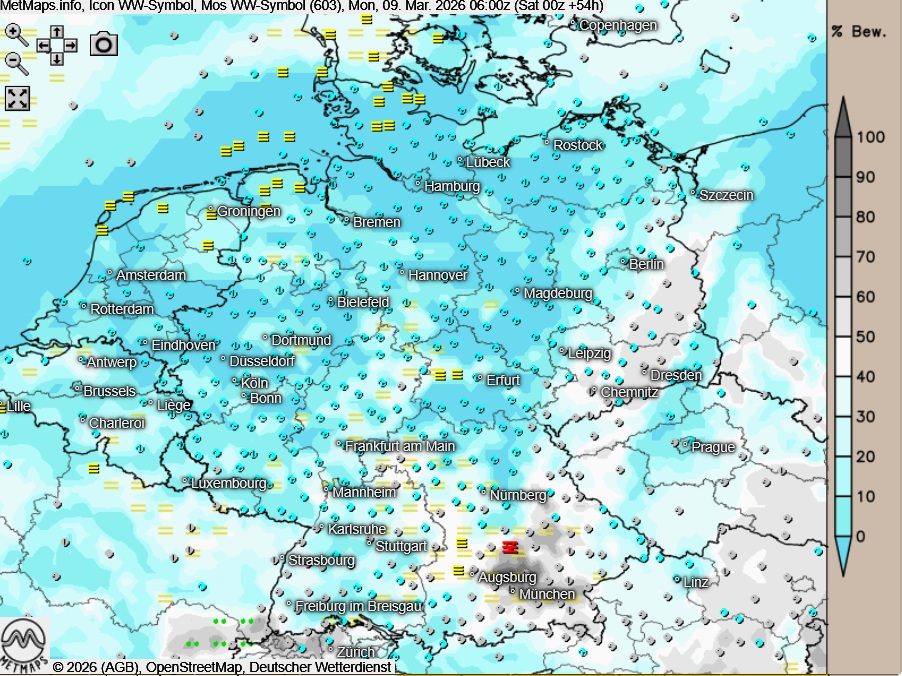Open the MetMaps logo in corner
The width and height of the screenshot is (902, 676).
point(24,645)
